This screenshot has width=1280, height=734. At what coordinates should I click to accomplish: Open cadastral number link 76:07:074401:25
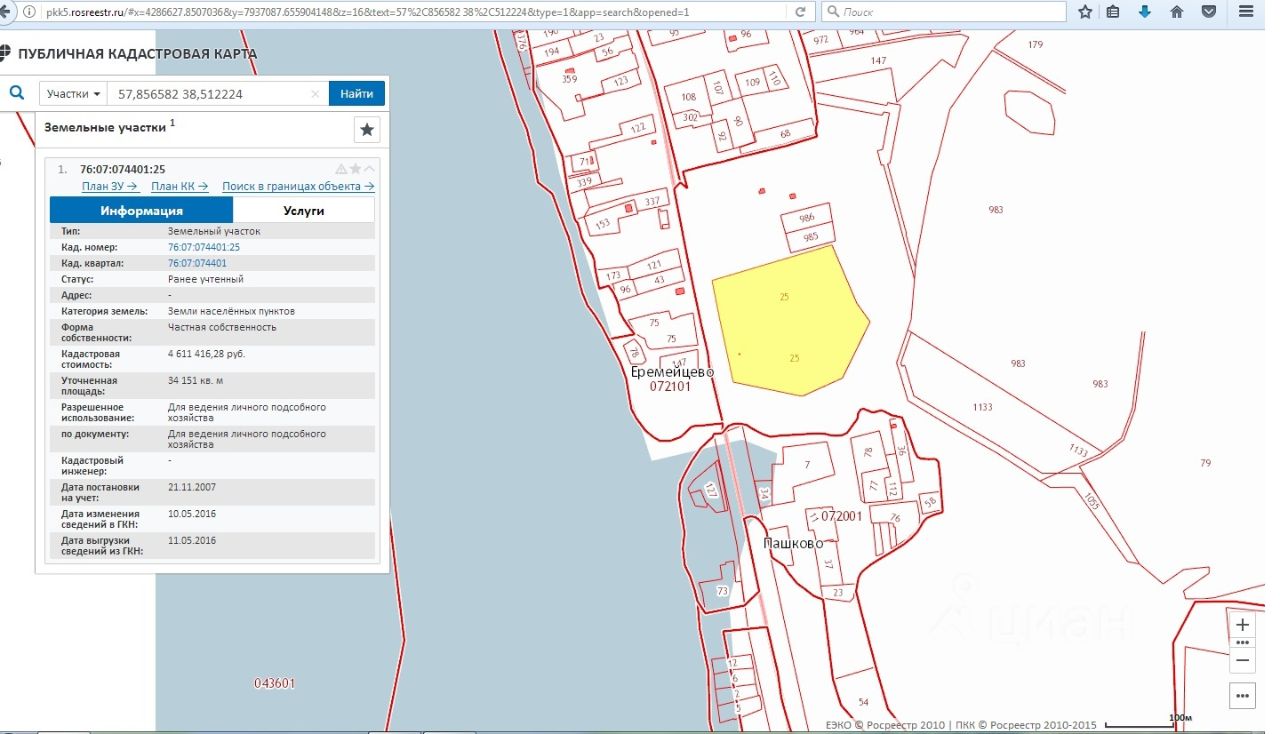pos(204,247)
